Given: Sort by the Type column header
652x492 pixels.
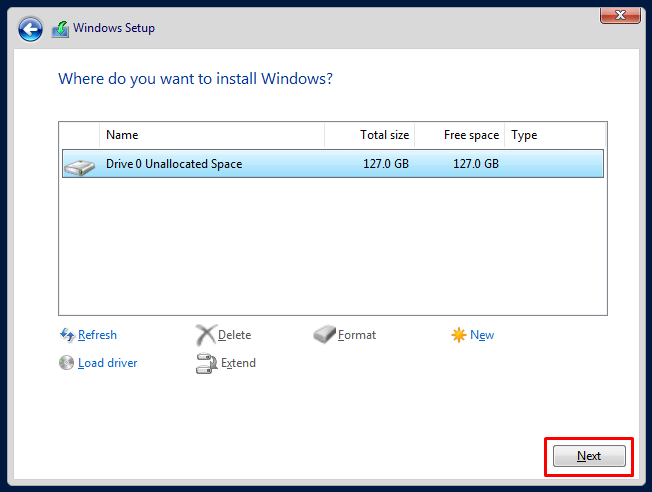Looking at the screenshot, I should pyautogui.click(x=555, y=135).
